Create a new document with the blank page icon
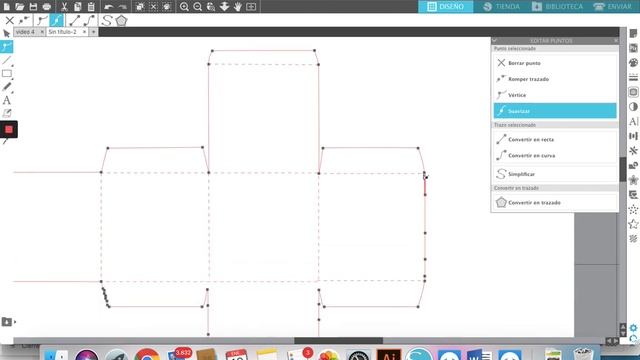The height and width of the screenshot is (360, 640). [x=6, y=7]
